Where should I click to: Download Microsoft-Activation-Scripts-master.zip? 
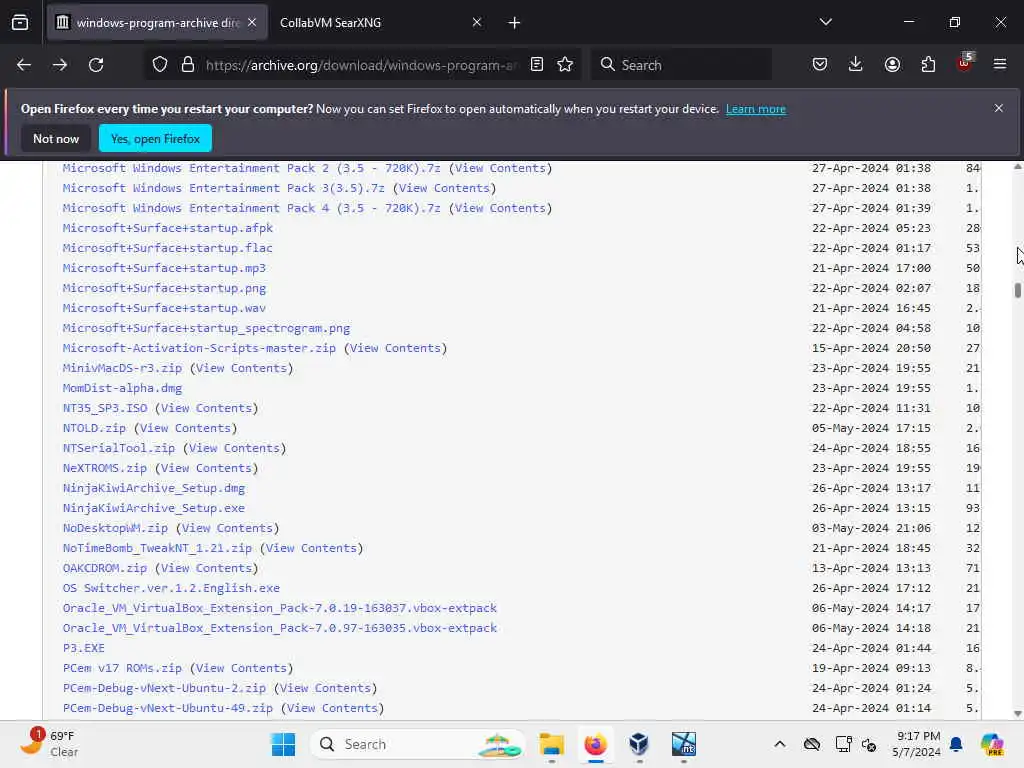tap(199, 348)
